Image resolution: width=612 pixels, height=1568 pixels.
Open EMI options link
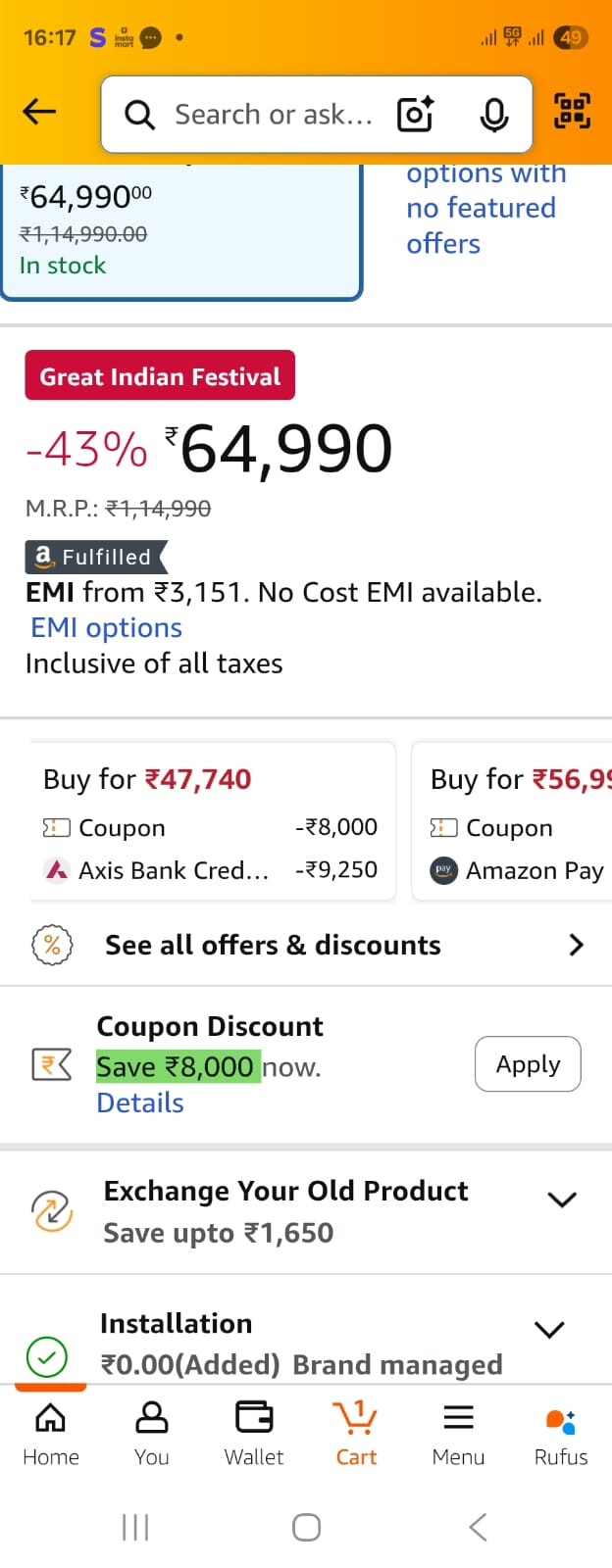coord(106,628)
